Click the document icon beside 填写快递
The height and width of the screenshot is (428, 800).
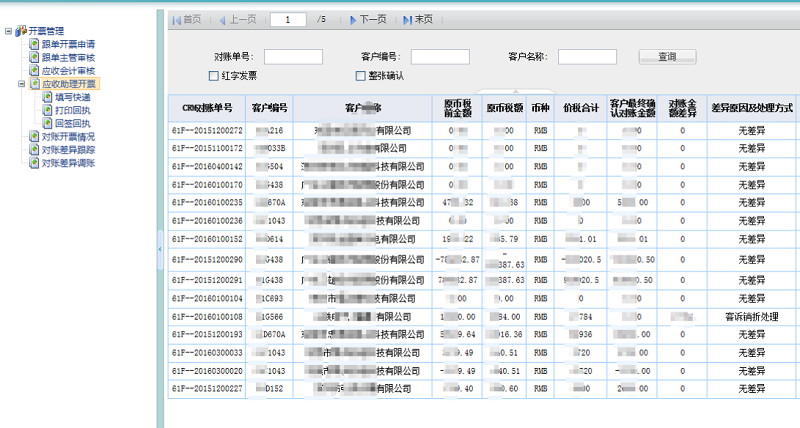point(47,97)
